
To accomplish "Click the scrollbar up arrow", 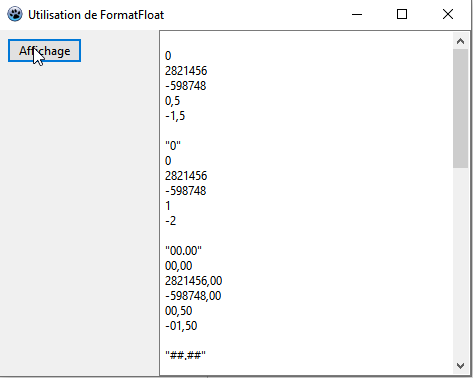I will coord(460,41).
